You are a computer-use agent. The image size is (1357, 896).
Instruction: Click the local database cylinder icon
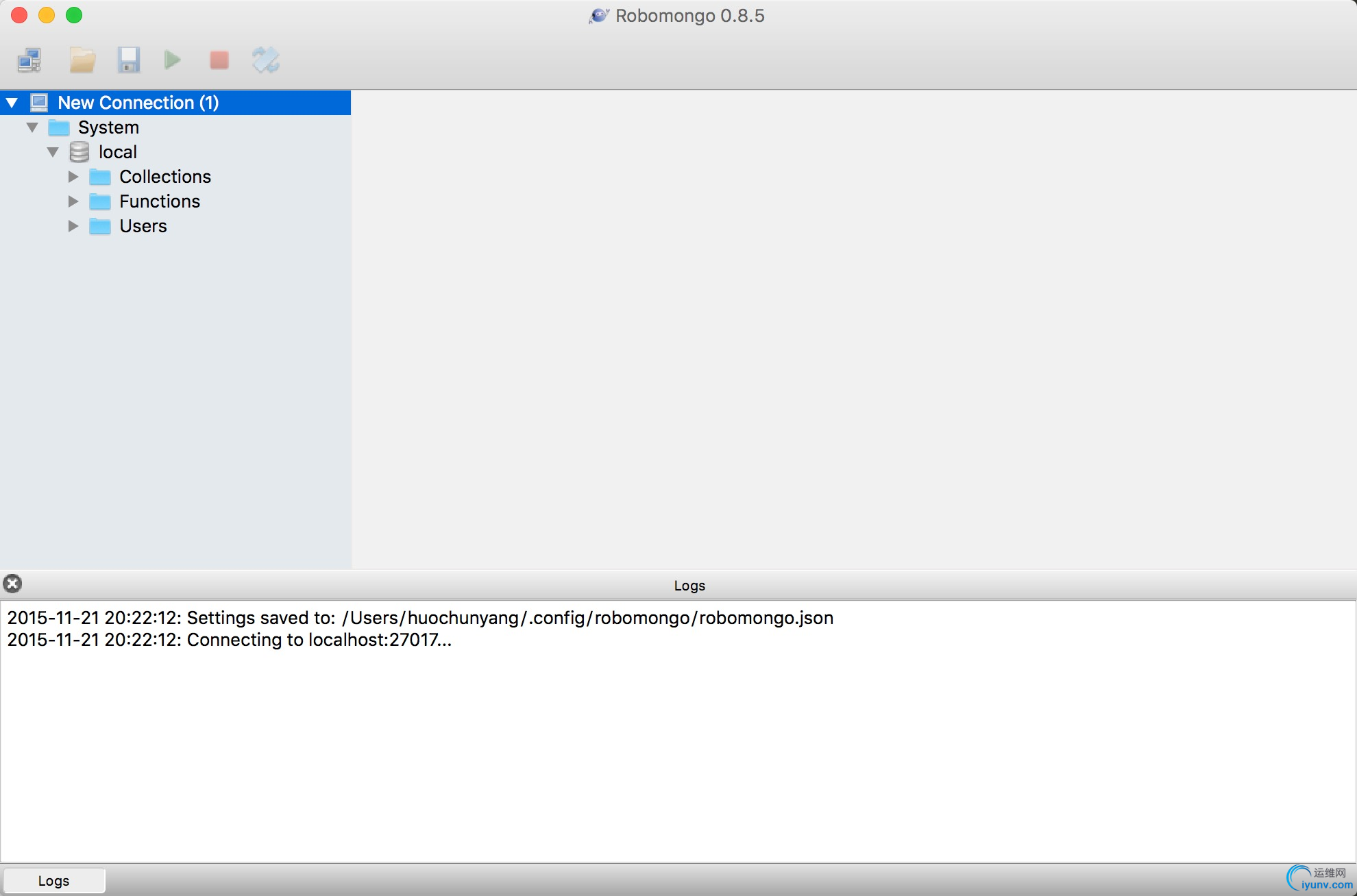point(80,152)
